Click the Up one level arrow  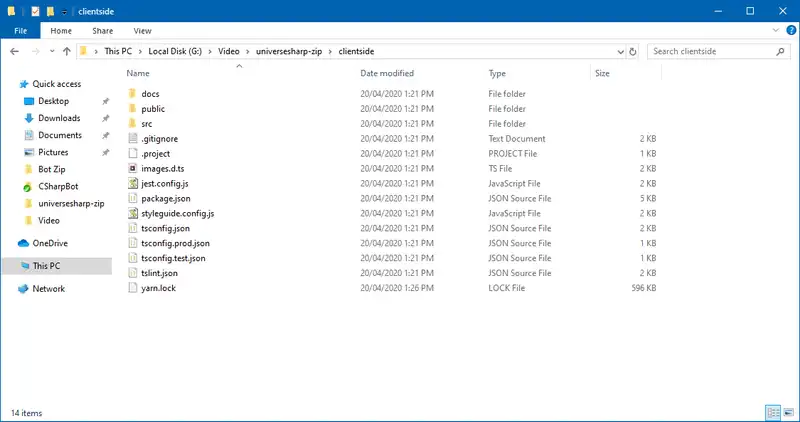tap(66, 51)
